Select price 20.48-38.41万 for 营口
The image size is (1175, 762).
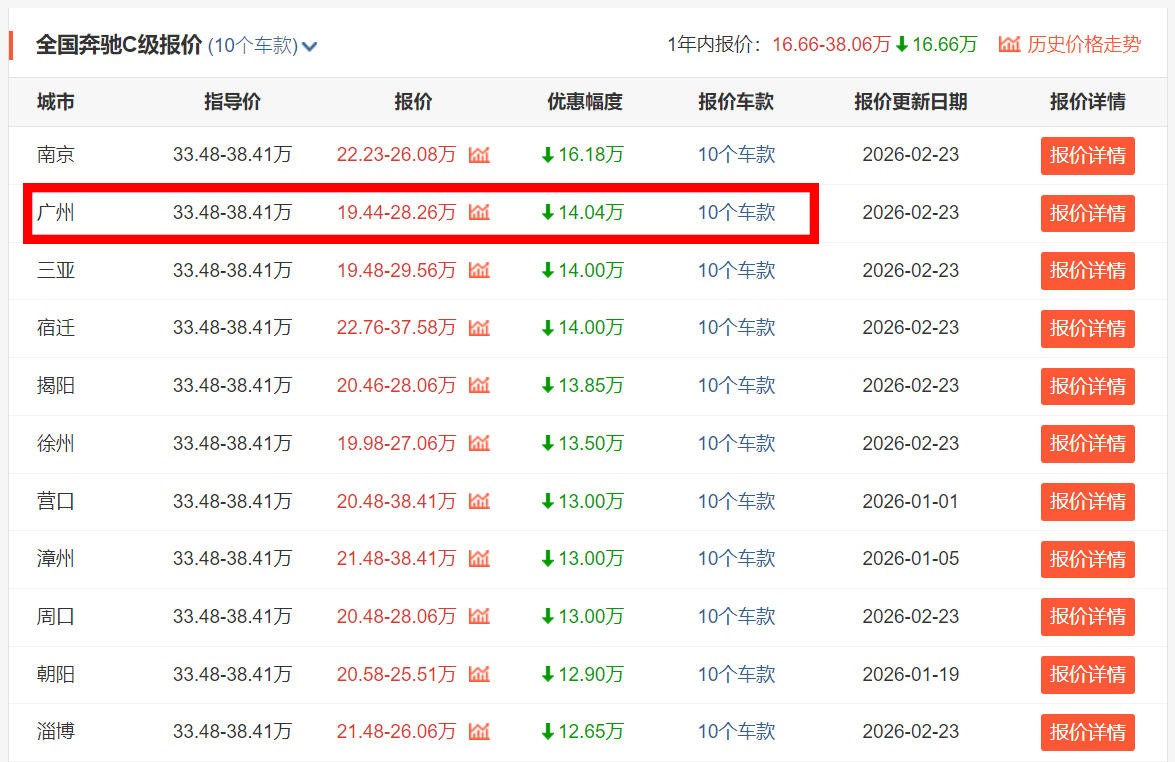click(396, 501)
